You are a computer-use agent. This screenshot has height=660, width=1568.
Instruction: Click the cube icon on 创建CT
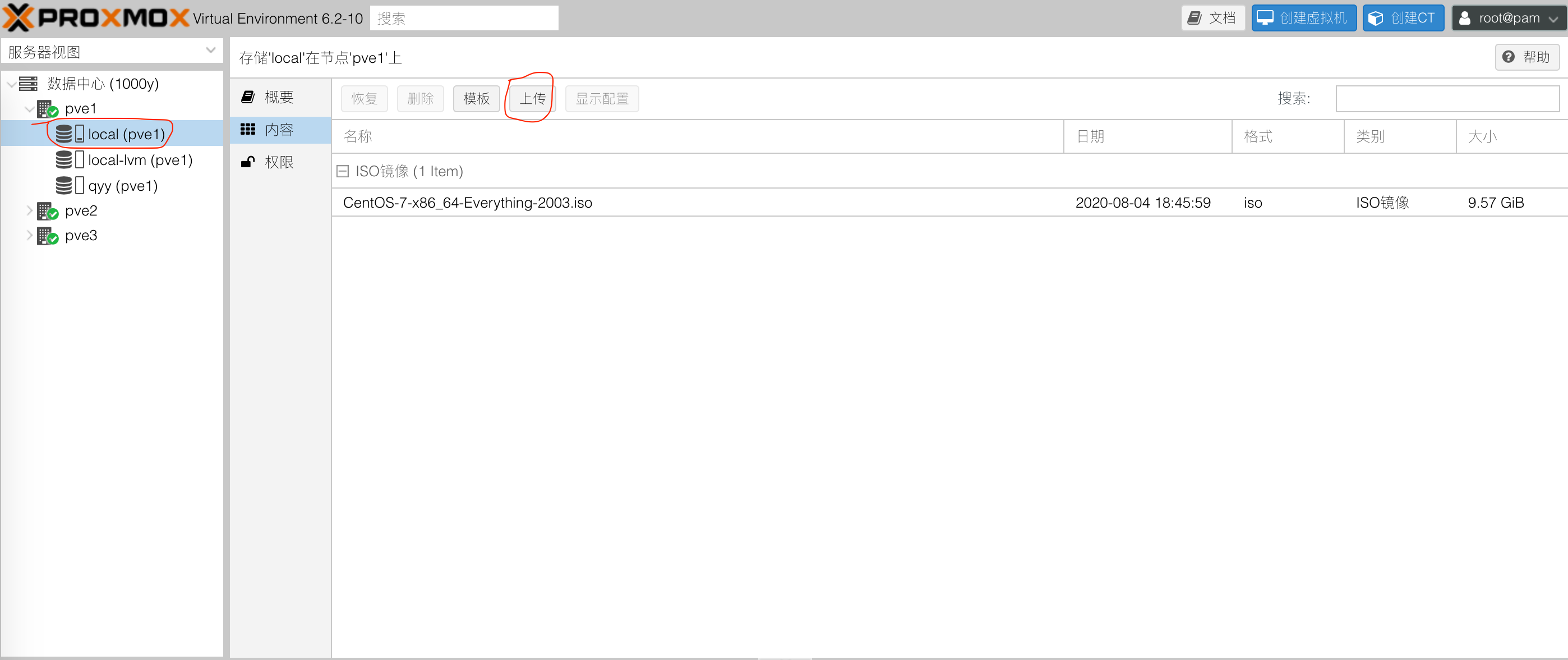1376,19
